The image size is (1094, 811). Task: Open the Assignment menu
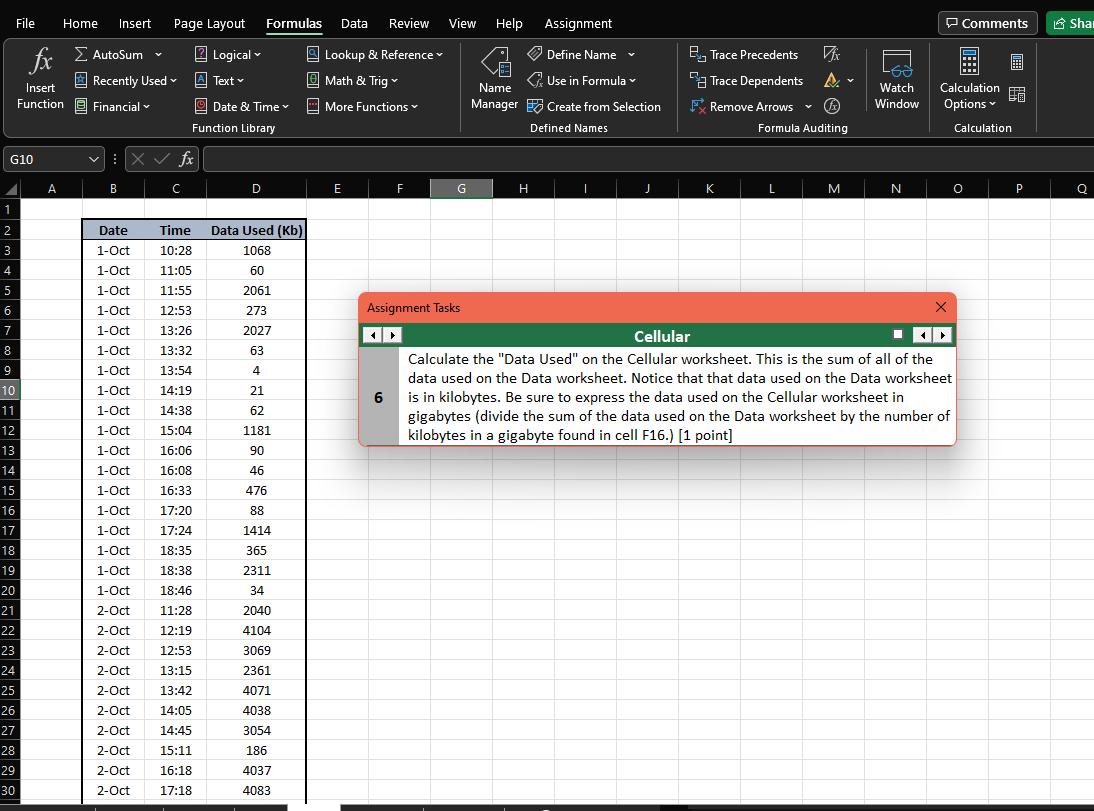[x=578, y=23]
